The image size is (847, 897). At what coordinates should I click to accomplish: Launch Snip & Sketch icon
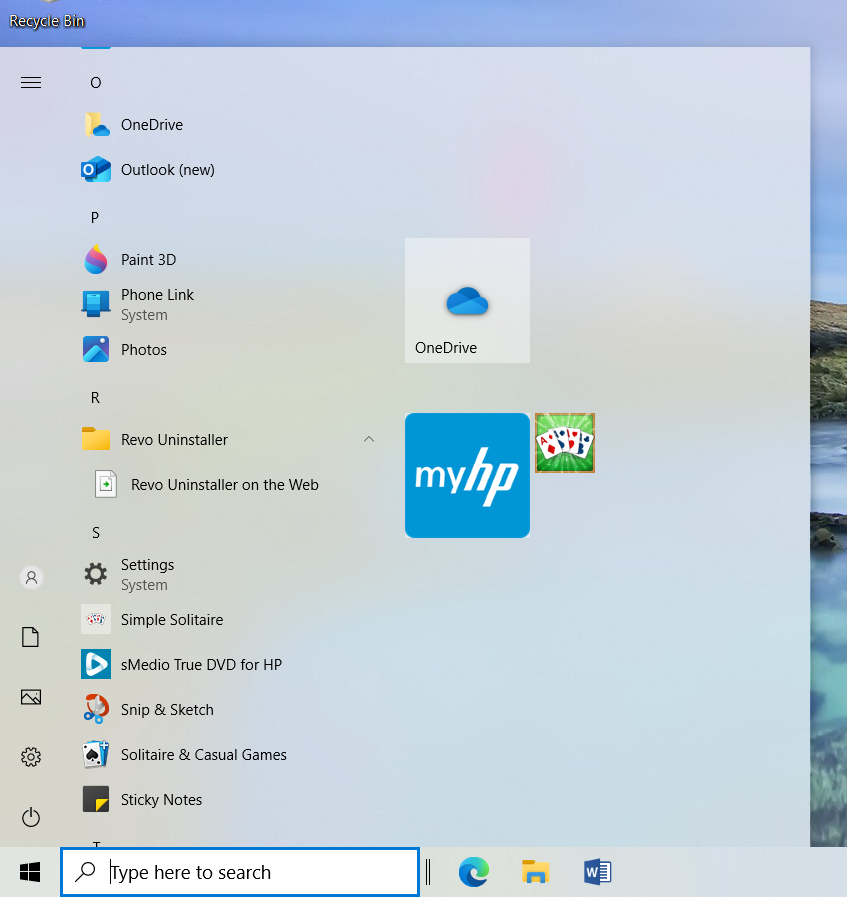(96, 709)
